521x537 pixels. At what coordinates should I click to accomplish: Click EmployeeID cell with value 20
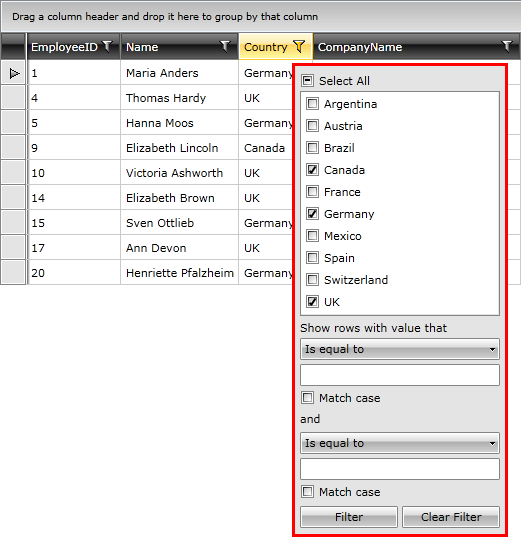[74, 273]
